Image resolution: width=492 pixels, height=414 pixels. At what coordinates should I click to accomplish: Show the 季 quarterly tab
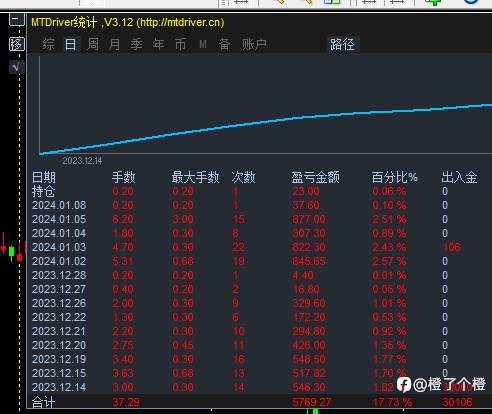point(136,44)
